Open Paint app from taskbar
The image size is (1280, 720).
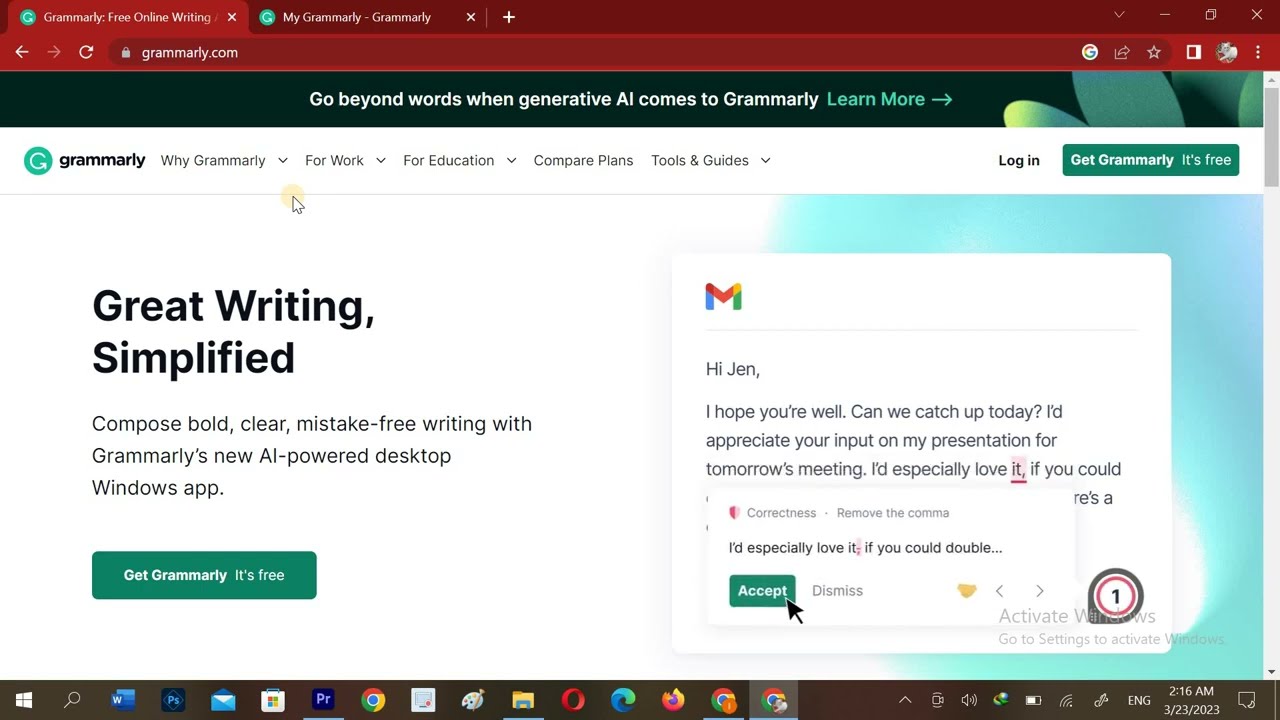[x=473, y=700]
